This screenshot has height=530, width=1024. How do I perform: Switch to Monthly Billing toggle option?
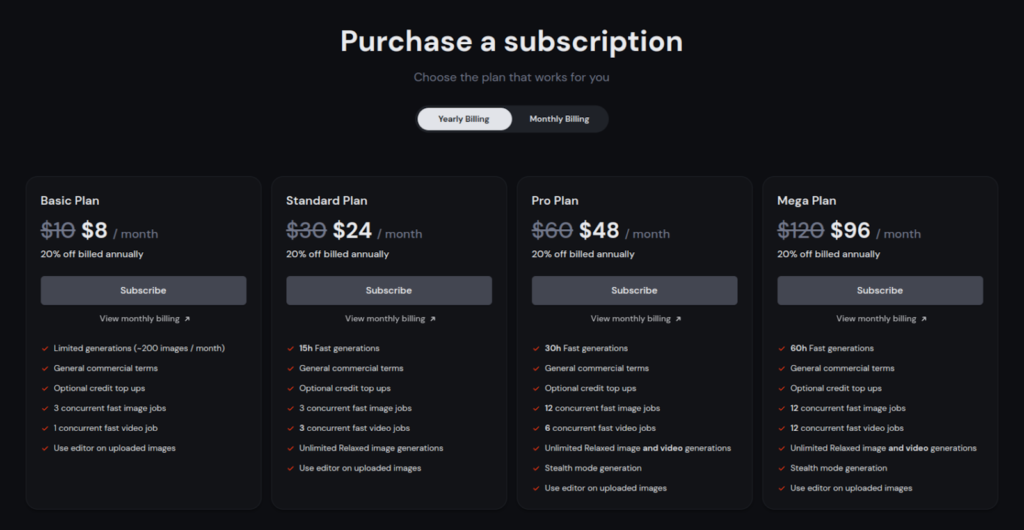click(559, 119)
